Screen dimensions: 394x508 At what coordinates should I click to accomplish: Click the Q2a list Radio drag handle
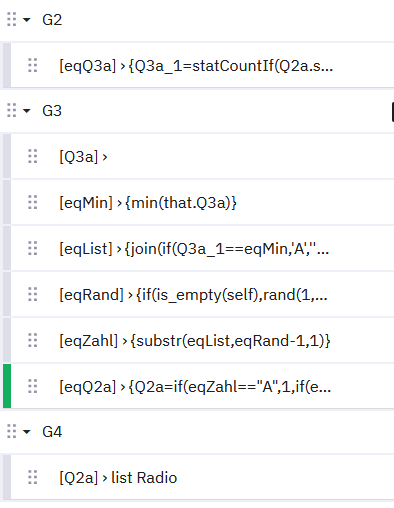point(32,477)
